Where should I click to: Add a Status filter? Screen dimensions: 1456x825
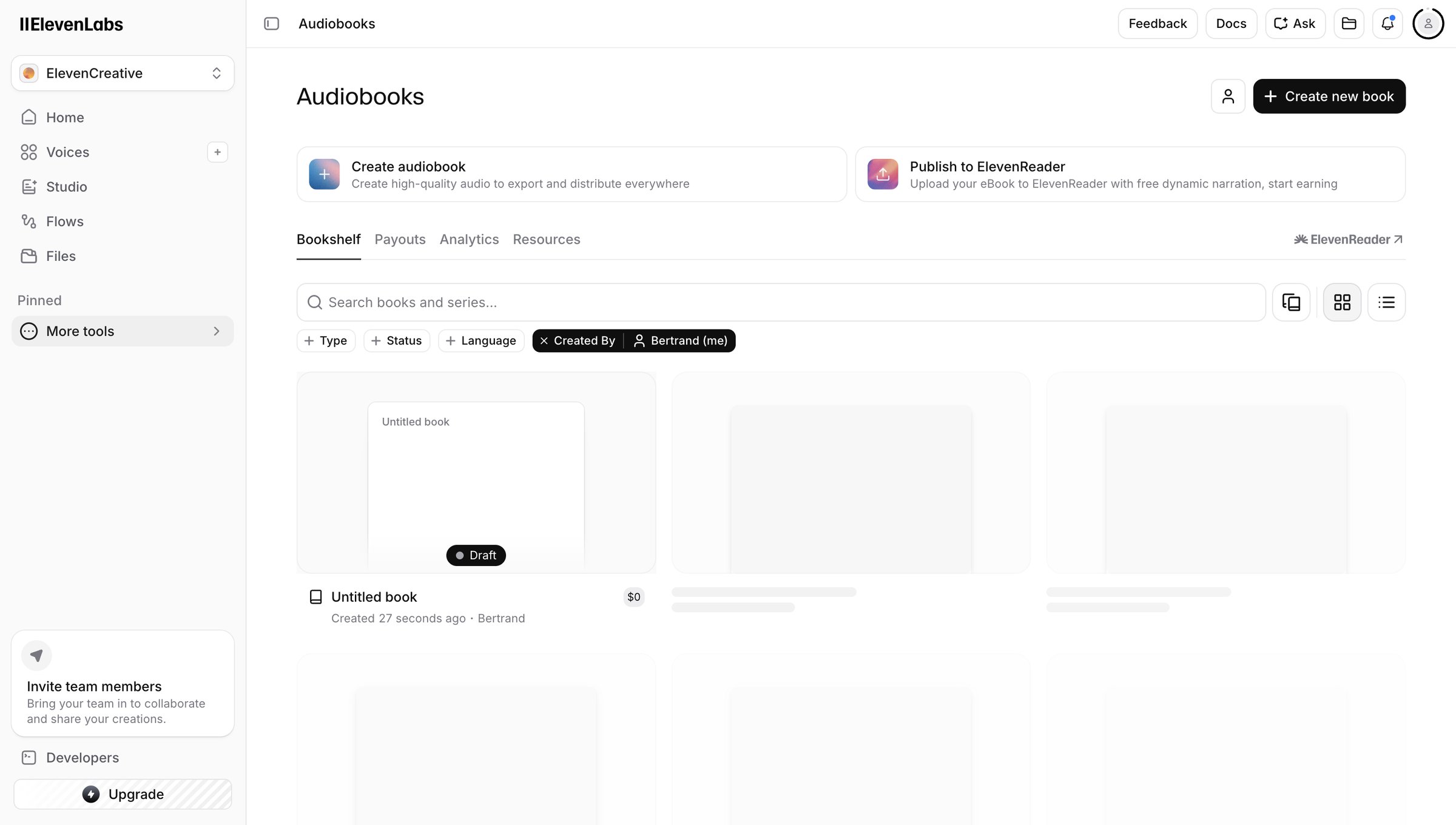397,341
